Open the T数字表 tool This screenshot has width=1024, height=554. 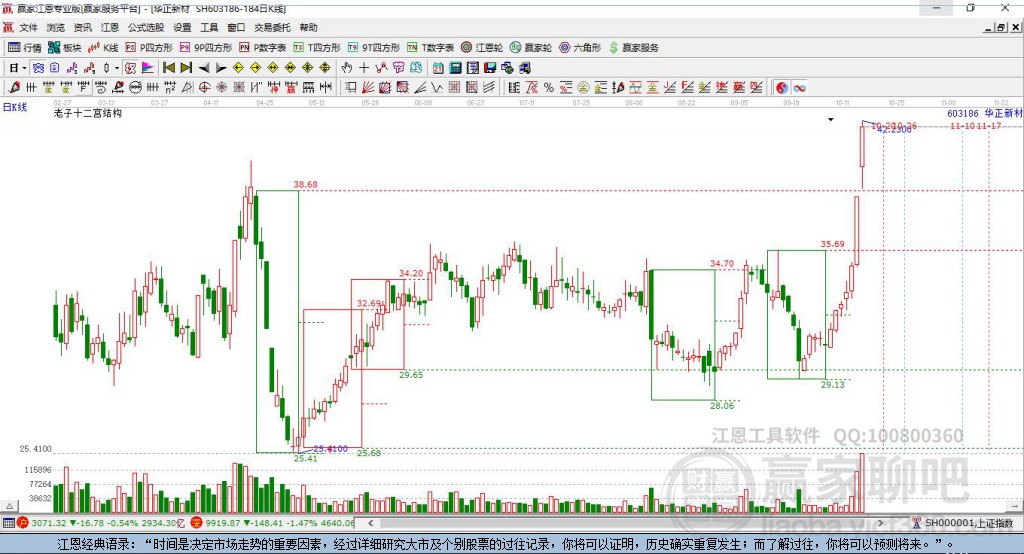pyautogui.click(x=430, y=48)
